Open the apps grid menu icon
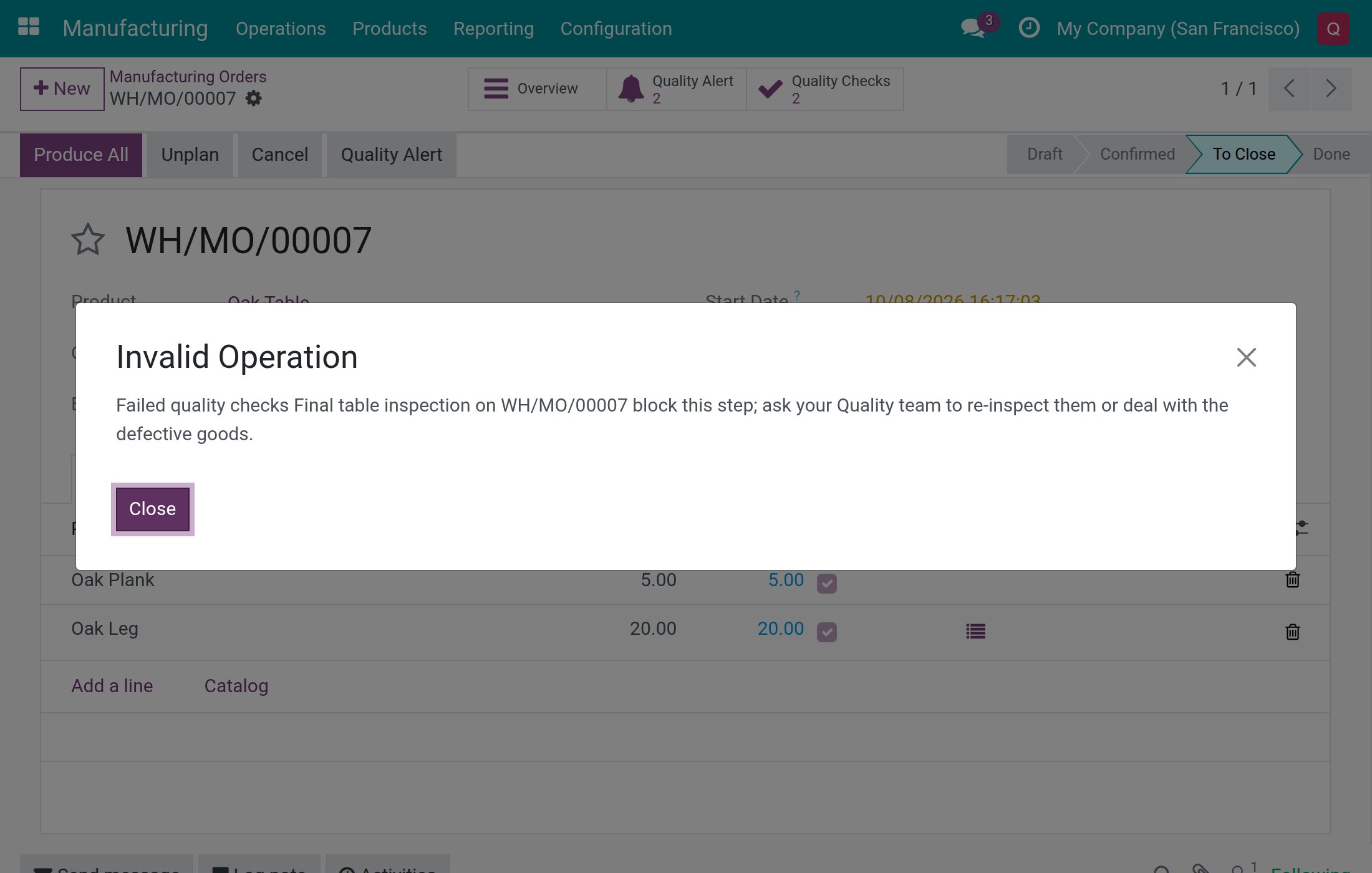Screen dimensions: 1372x873 coord(29,27)
